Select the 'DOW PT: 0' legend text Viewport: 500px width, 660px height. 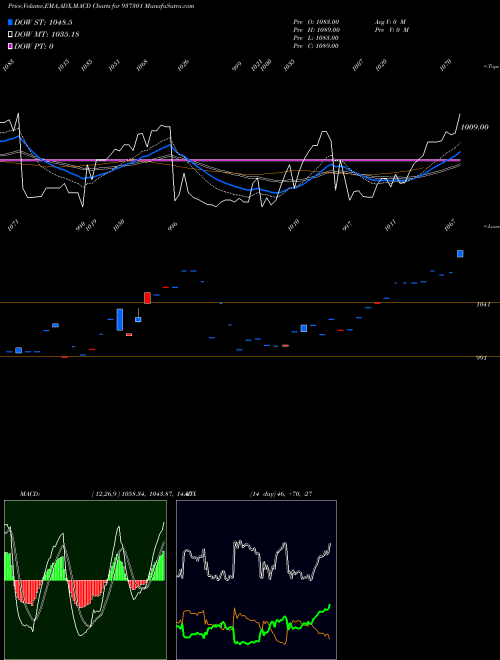34,46
